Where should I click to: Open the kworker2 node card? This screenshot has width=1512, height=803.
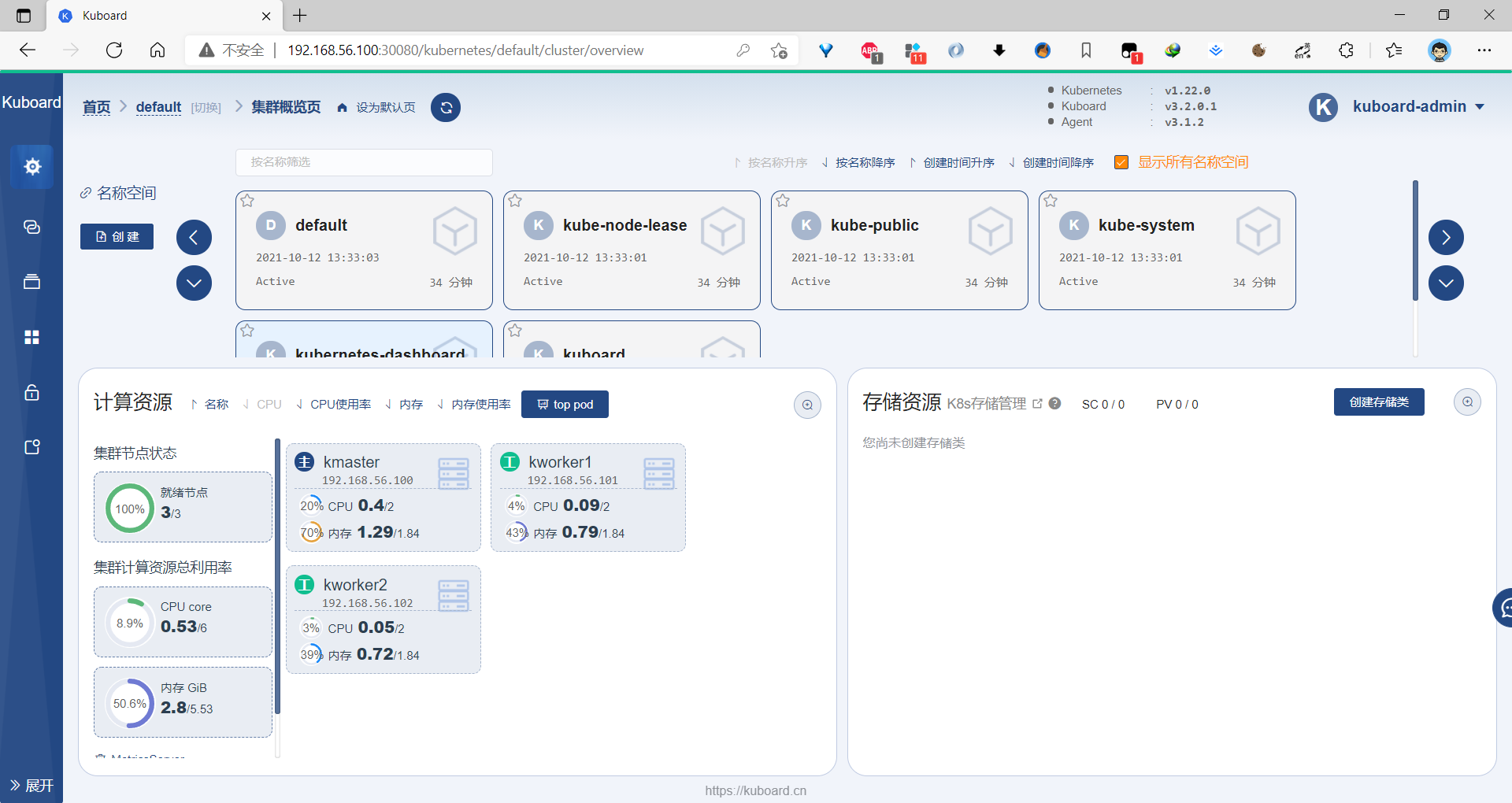click(x=383, y=619)
